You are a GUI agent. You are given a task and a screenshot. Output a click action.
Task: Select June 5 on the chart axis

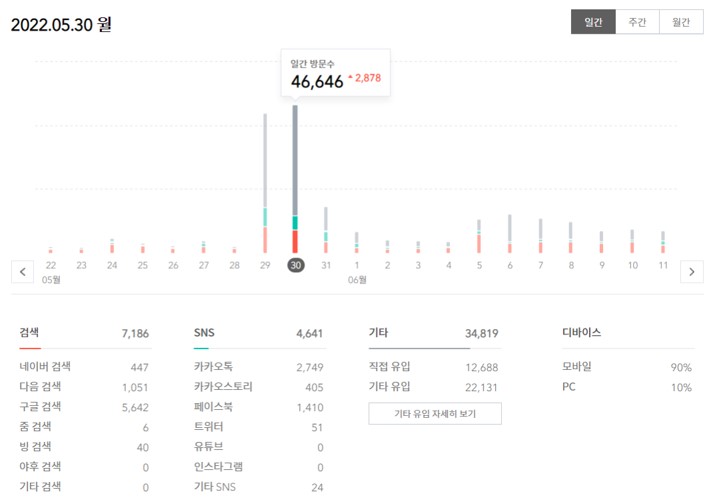pos(479,265)
